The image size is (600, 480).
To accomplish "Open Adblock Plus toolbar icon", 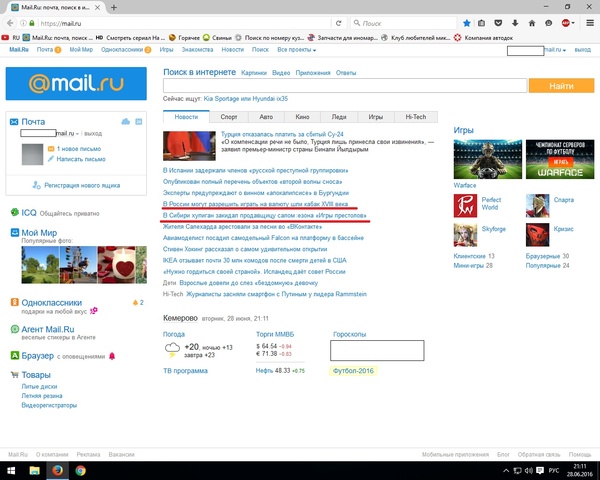I will (566, 23).
